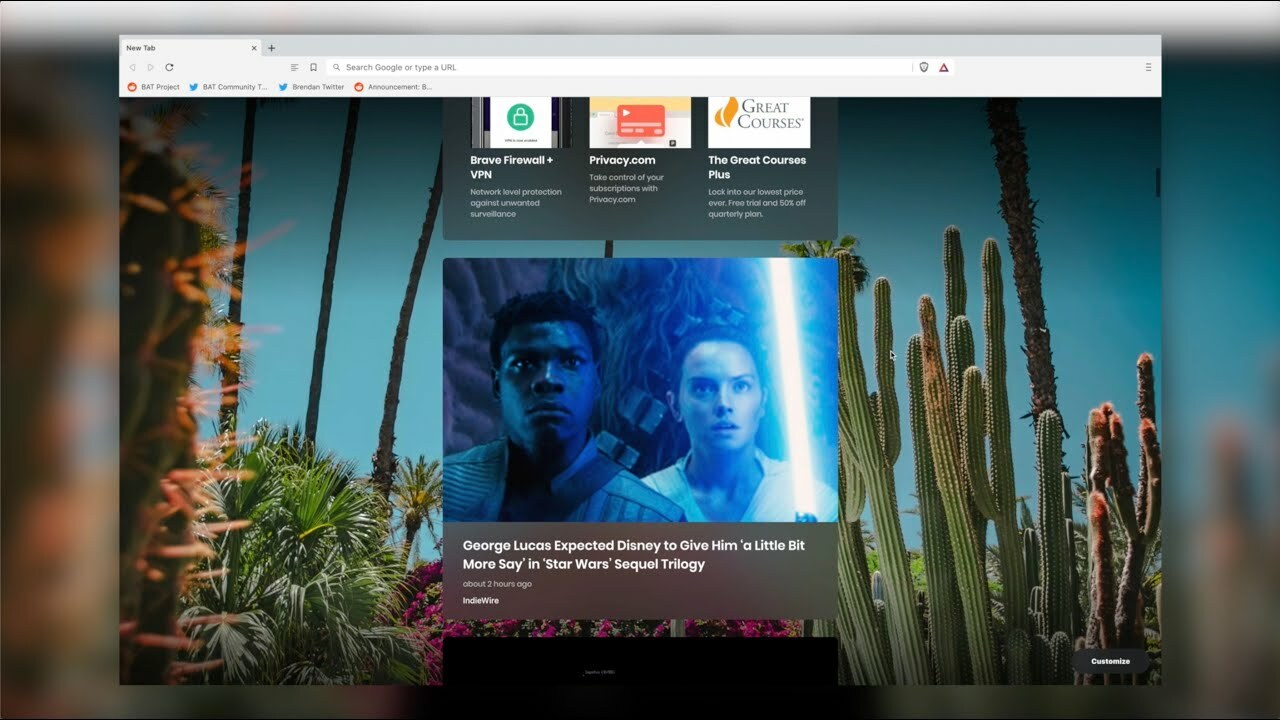
Task: Select the New Tab tab
Action: pos(180,48)
